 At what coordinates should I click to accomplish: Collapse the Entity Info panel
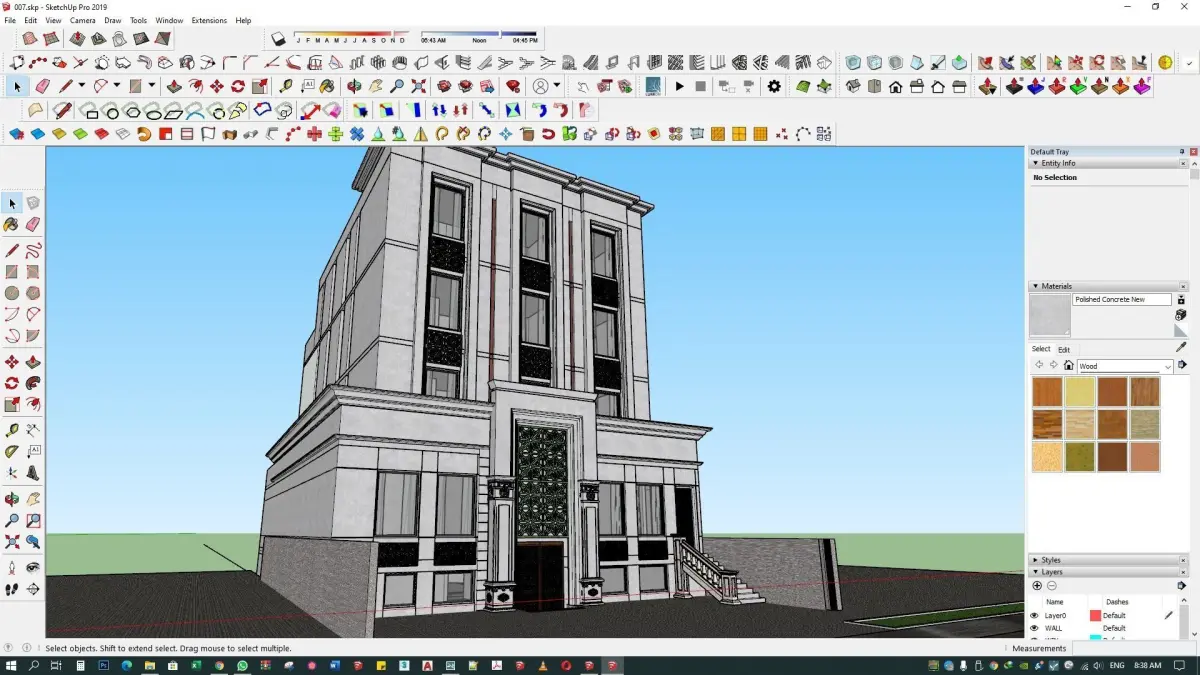point(1035,163)
